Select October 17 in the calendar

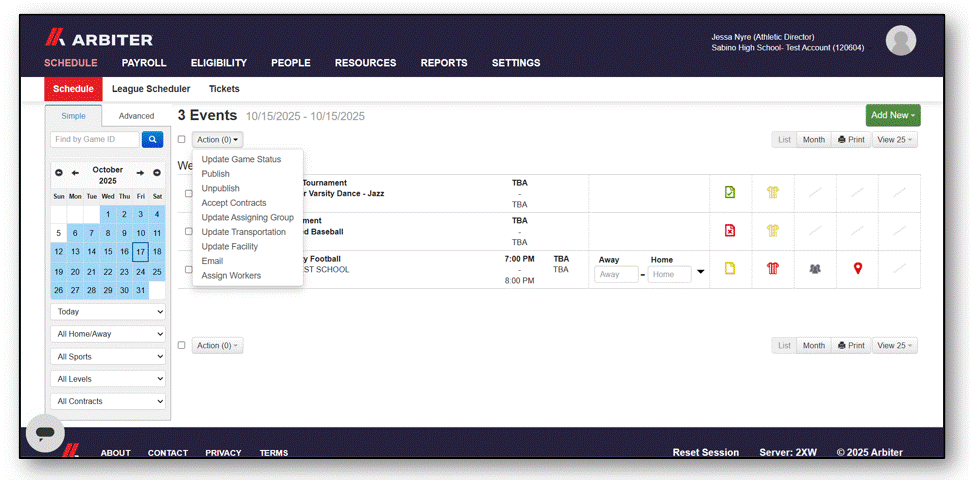pyautogui.click(x=140, y=252)
